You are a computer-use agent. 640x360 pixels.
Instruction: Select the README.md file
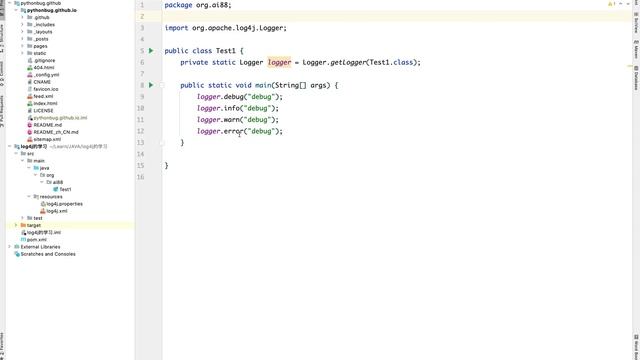pos(47,125)
